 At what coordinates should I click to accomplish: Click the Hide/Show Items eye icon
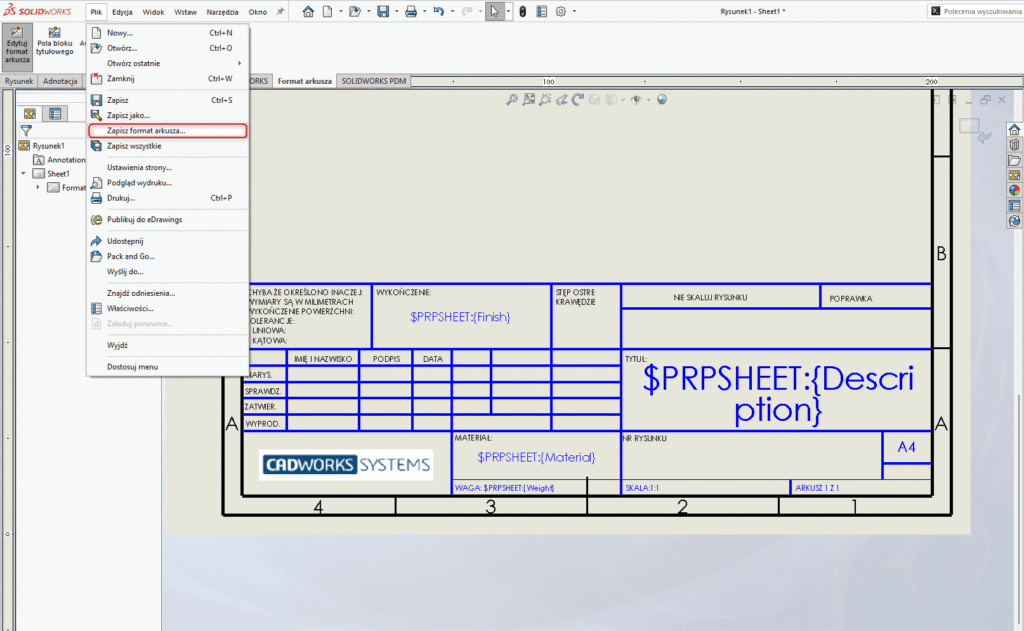coord(636,99)
